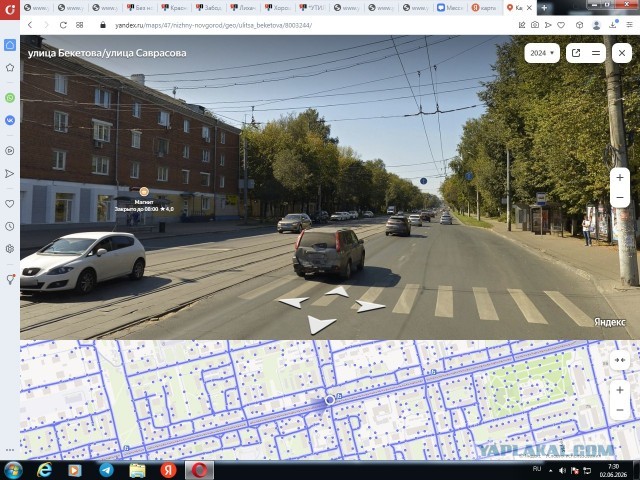640x480 pixels.
Task: Switch to the 'Без н' tab
Action: [x=140, y=8]
